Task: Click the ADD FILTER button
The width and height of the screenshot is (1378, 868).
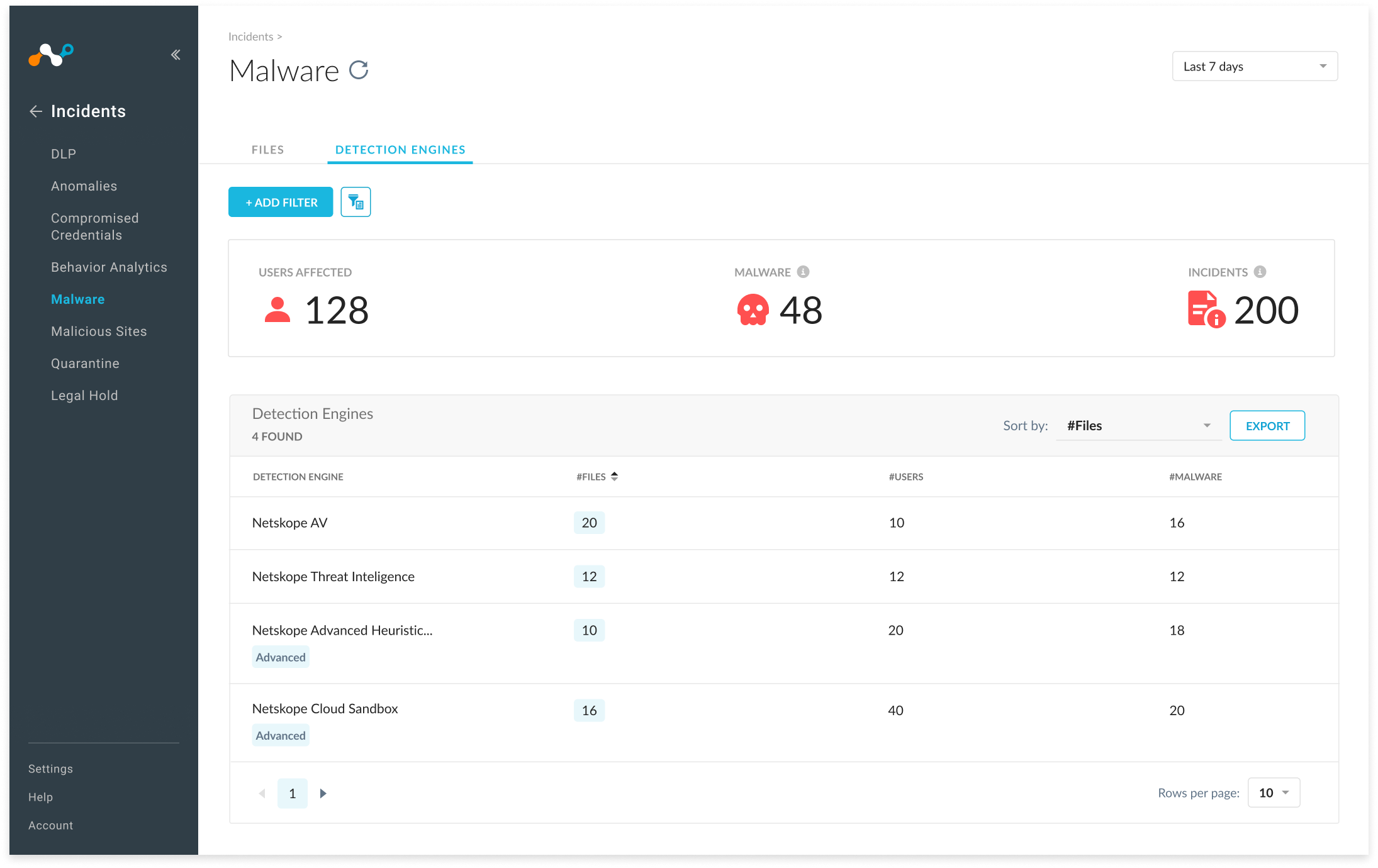Action: [281, 202]
